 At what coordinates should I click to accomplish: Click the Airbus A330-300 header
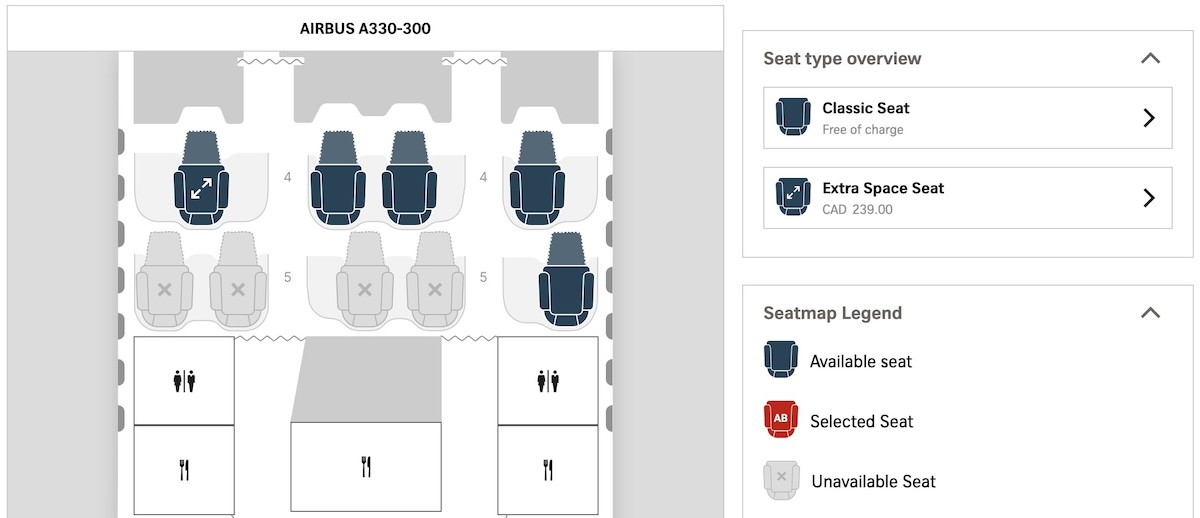365,29
